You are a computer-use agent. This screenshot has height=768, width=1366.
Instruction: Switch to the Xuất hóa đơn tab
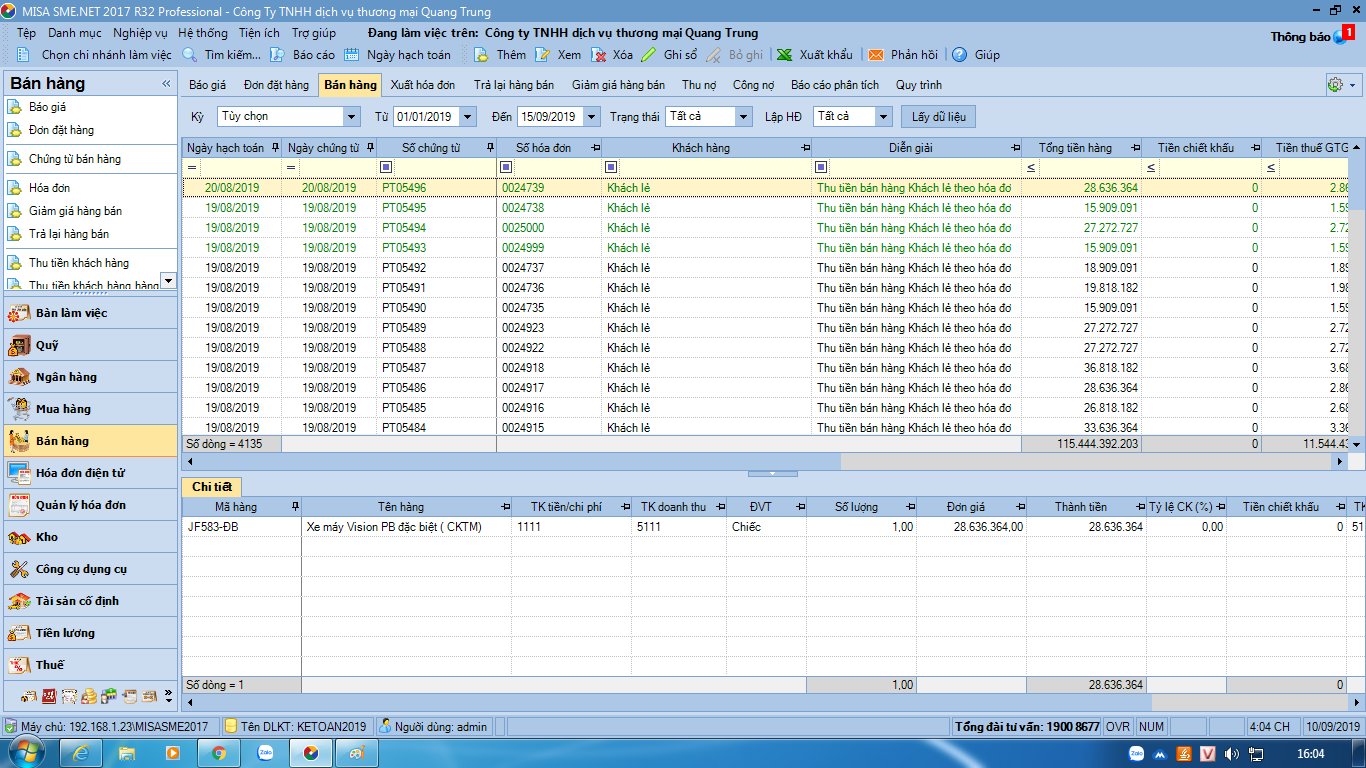422,85
